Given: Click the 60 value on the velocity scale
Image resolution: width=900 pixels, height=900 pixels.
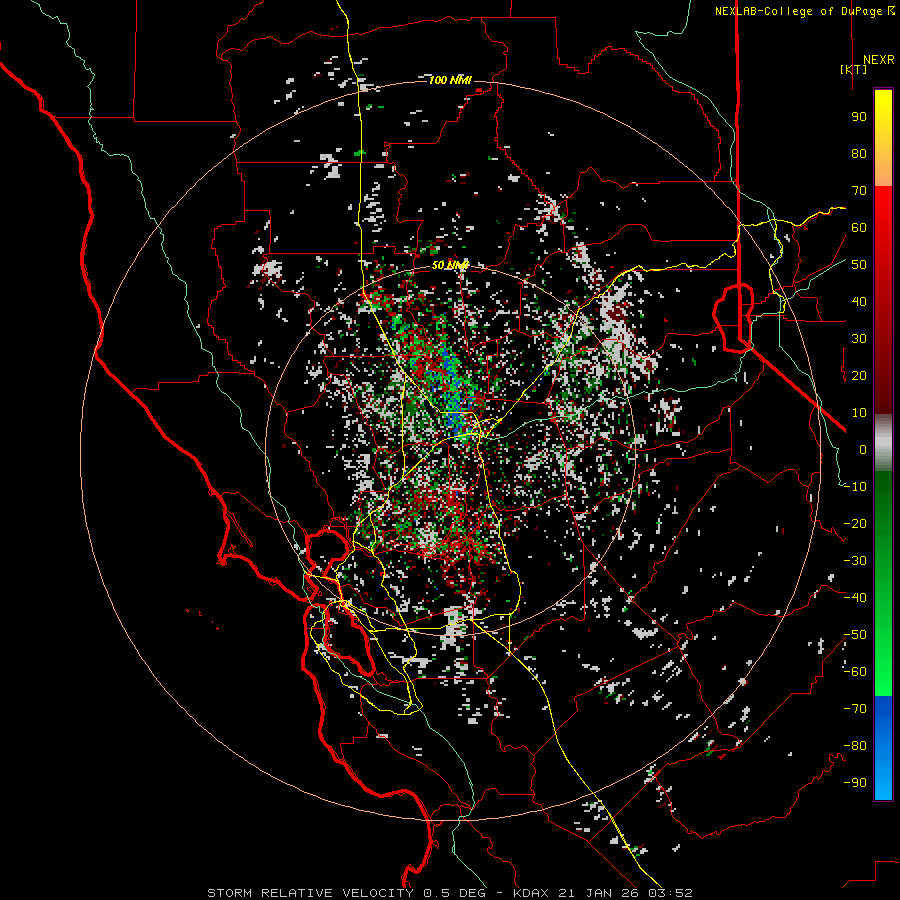Looking at the screenshot, I should 859,227.
